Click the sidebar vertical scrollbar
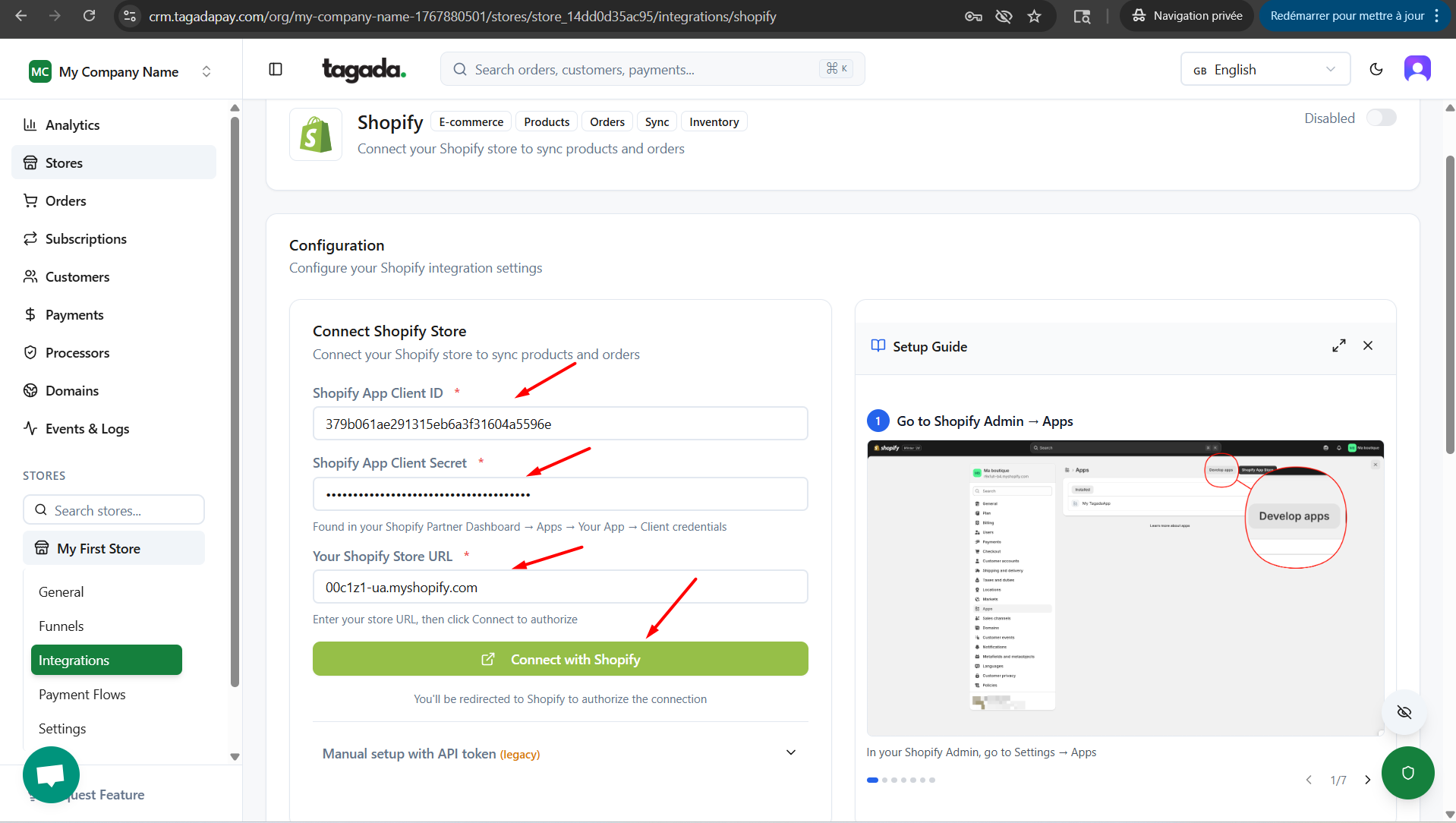The width and height of the screenshot is (1456, 823). (235, 402)
